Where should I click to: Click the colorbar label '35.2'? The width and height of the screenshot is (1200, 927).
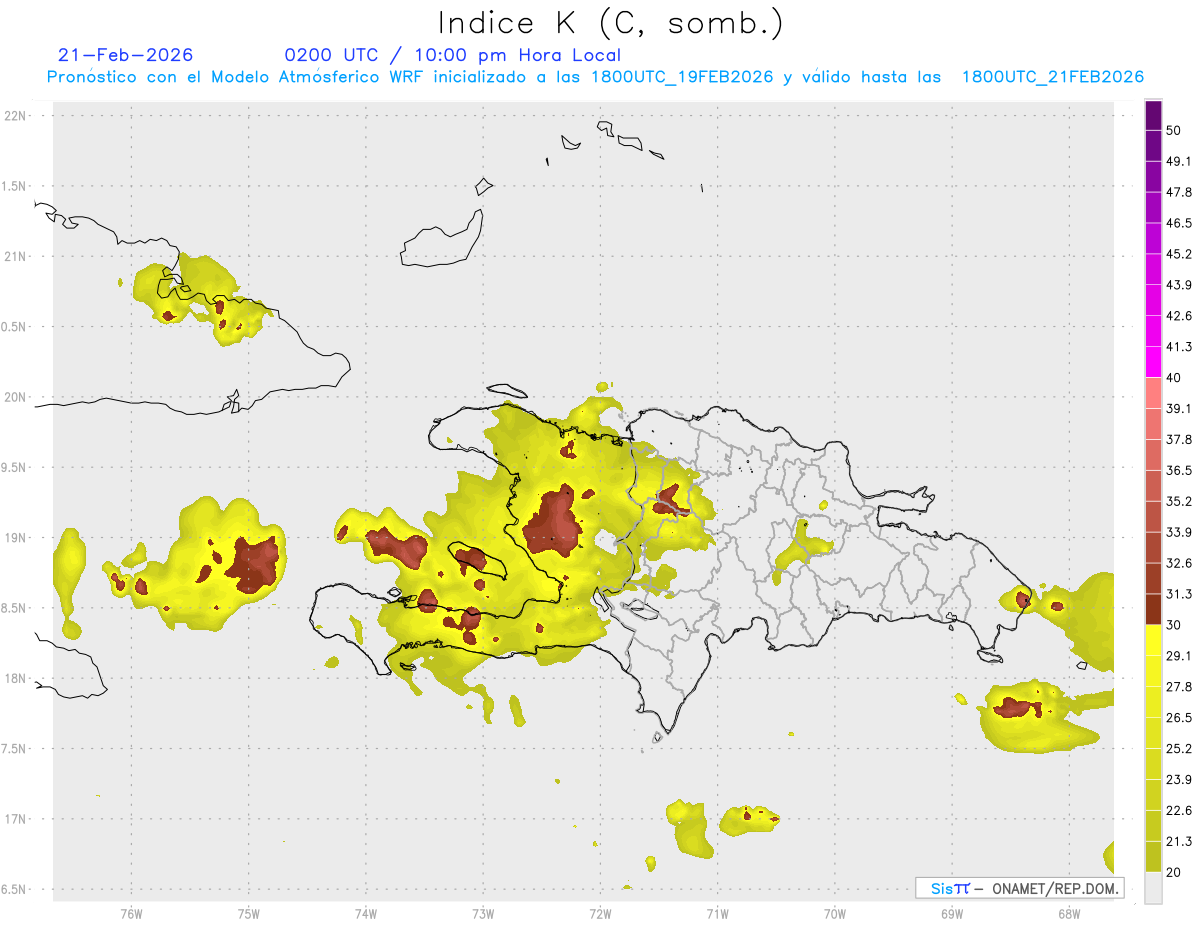1179,501
